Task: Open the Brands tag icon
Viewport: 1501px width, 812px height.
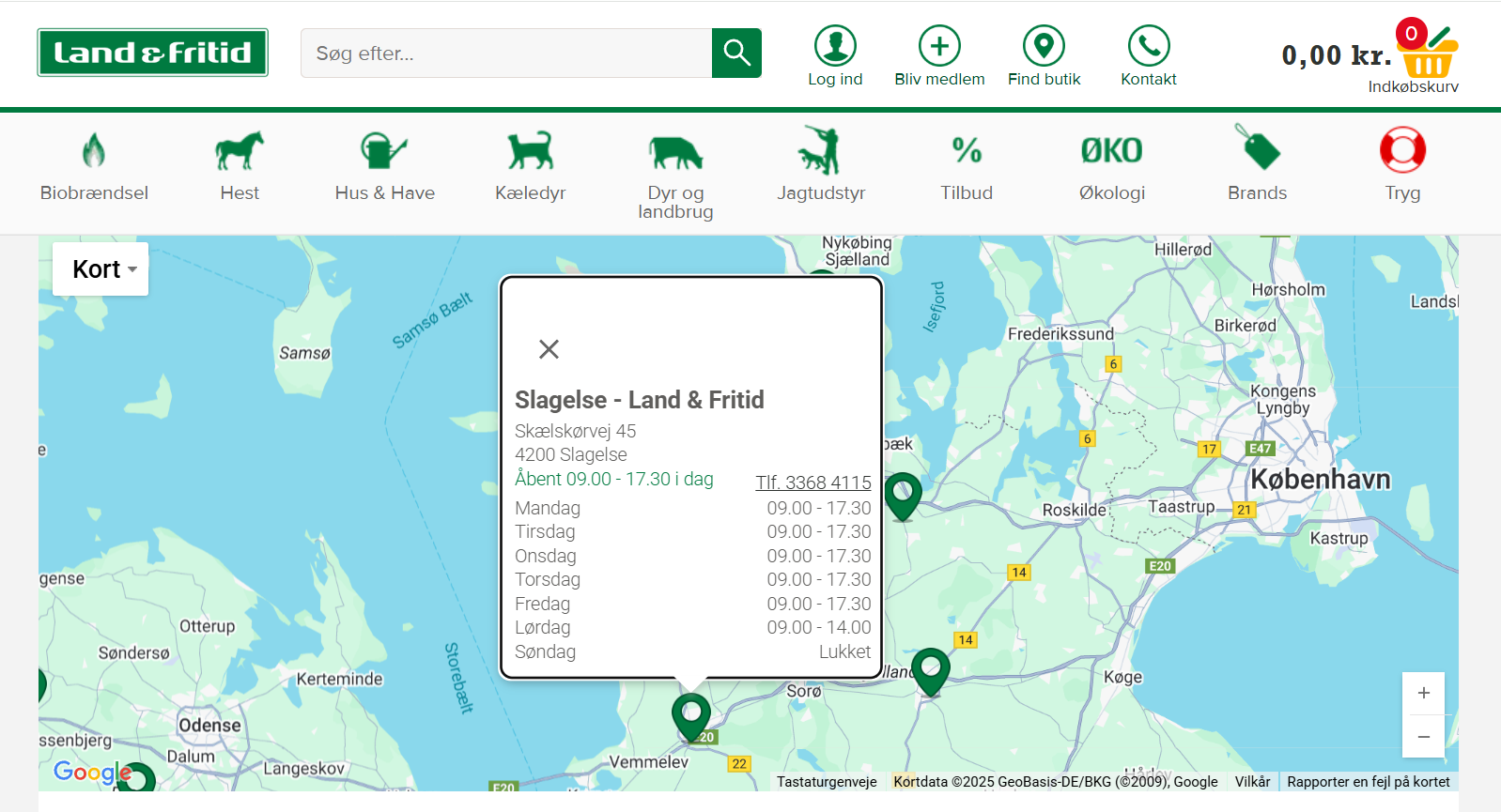Action: [1258, 147]
